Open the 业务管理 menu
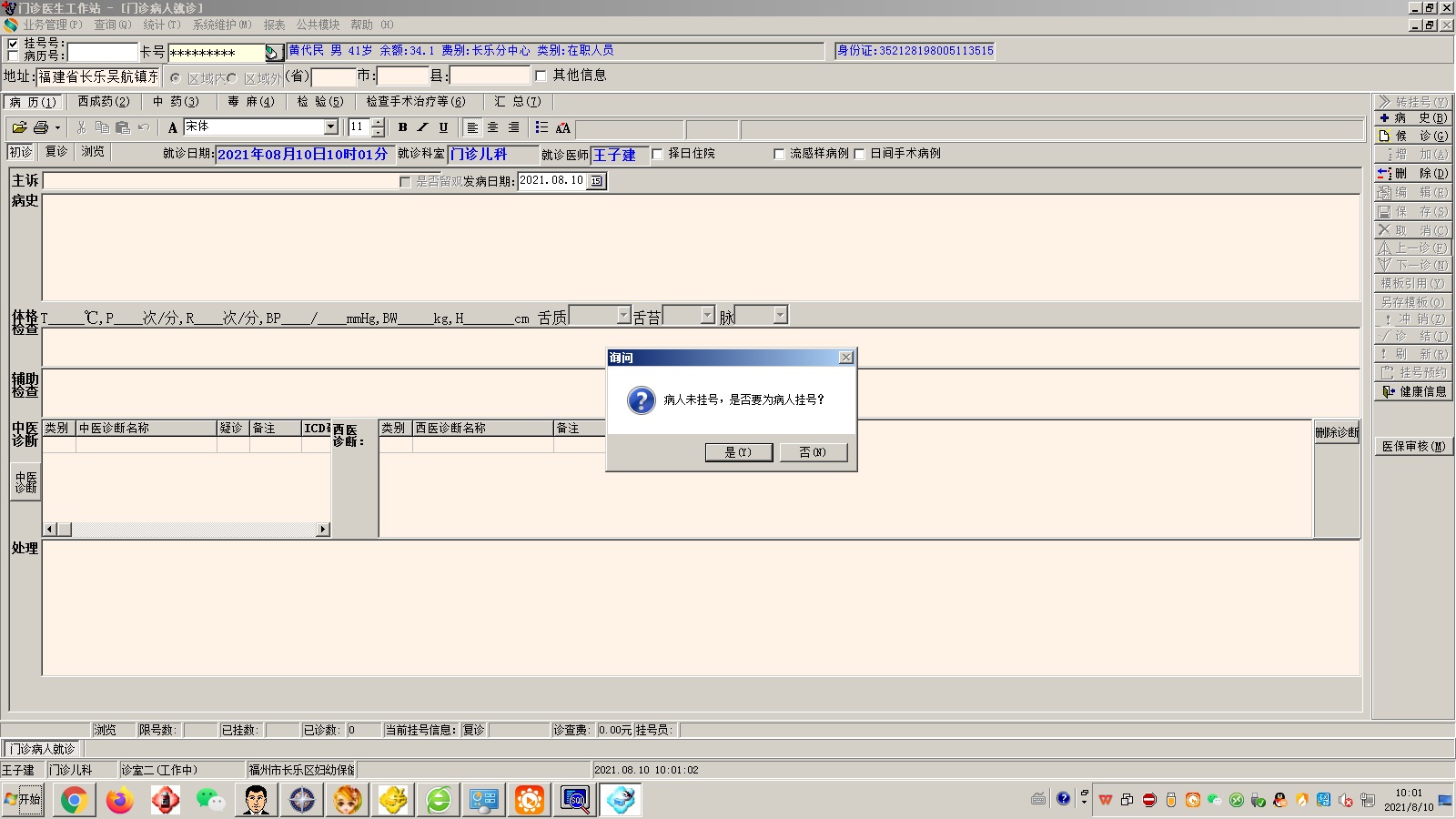 coord(52,25)
